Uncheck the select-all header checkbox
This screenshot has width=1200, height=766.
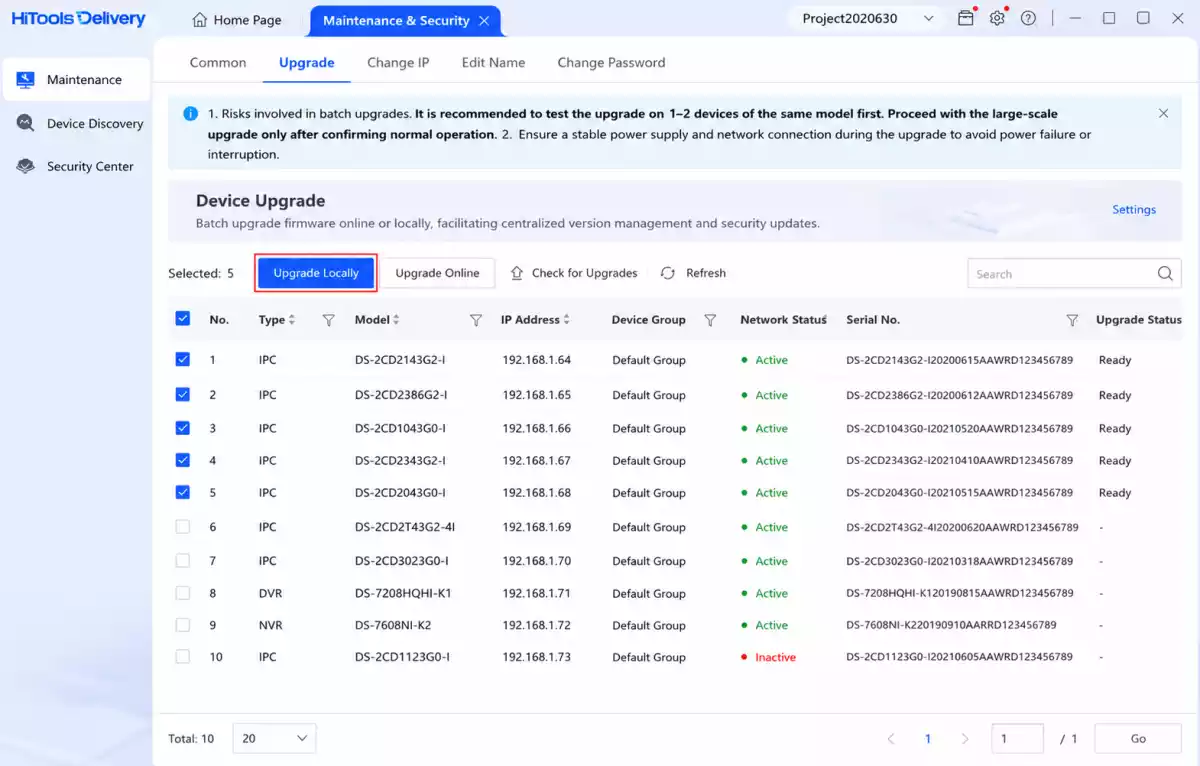[182, 319]
